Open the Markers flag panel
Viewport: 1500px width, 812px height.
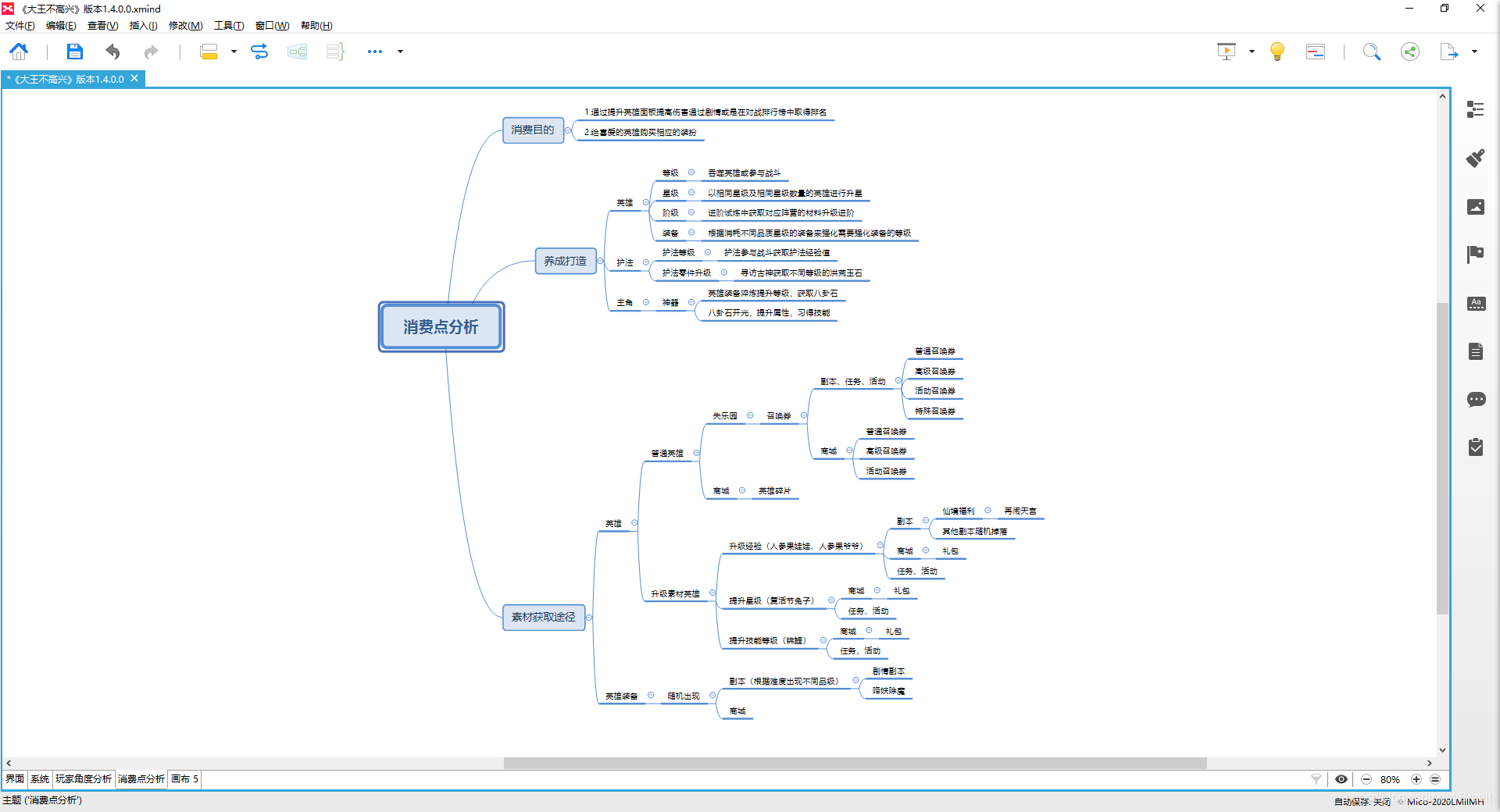point(1475,255)
